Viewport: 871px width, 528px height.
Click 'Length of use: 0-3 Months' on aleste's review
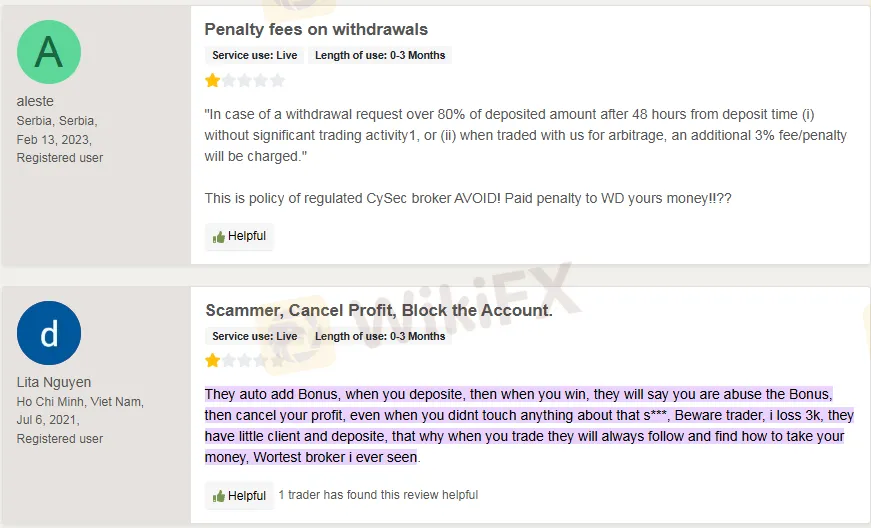[x=380, y=56]
